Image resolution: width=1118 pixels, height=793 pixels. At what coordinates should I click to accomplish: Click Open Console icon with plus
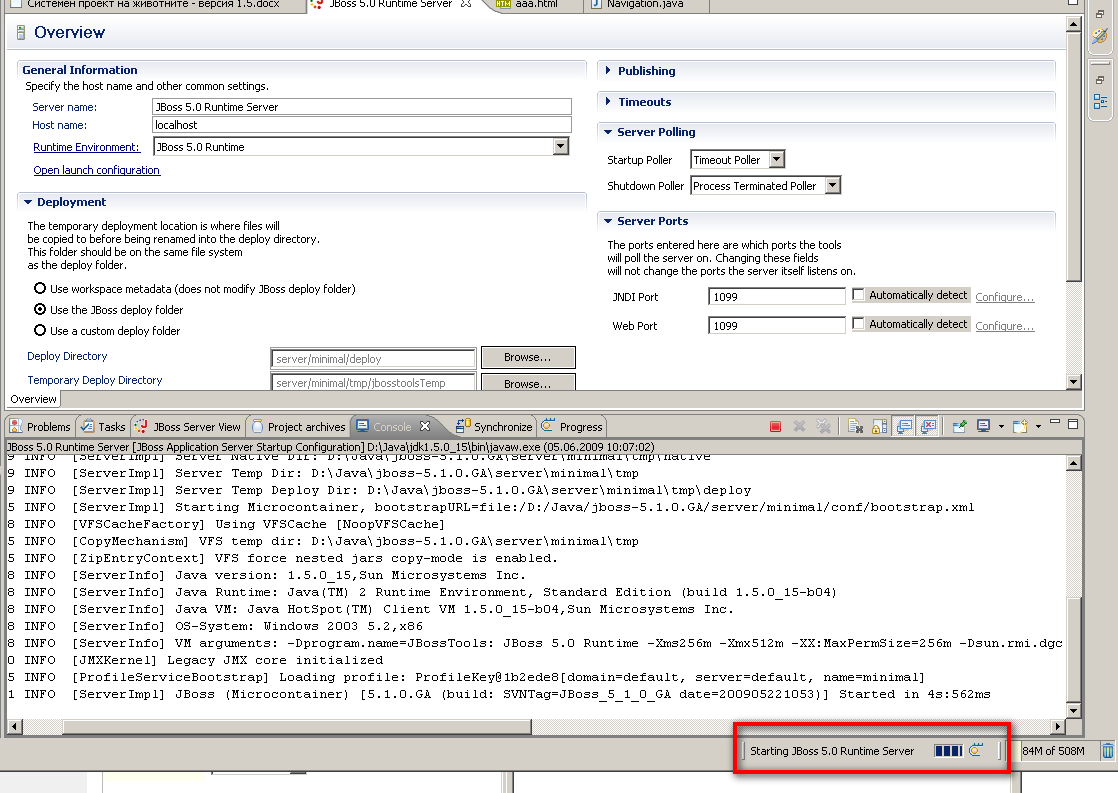[1020, 426]
